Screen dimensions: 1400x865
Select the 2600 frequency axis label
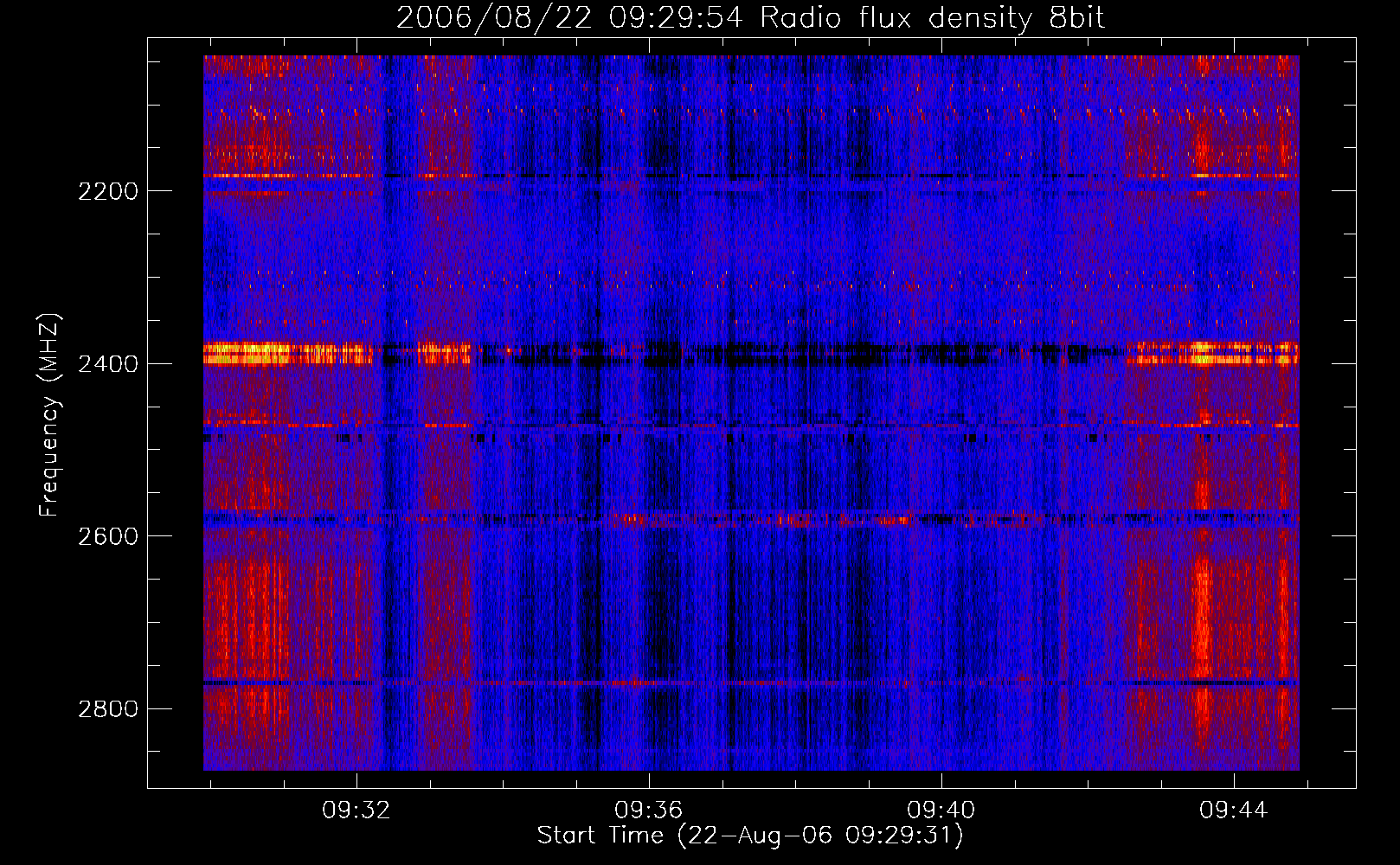[108, 536]
